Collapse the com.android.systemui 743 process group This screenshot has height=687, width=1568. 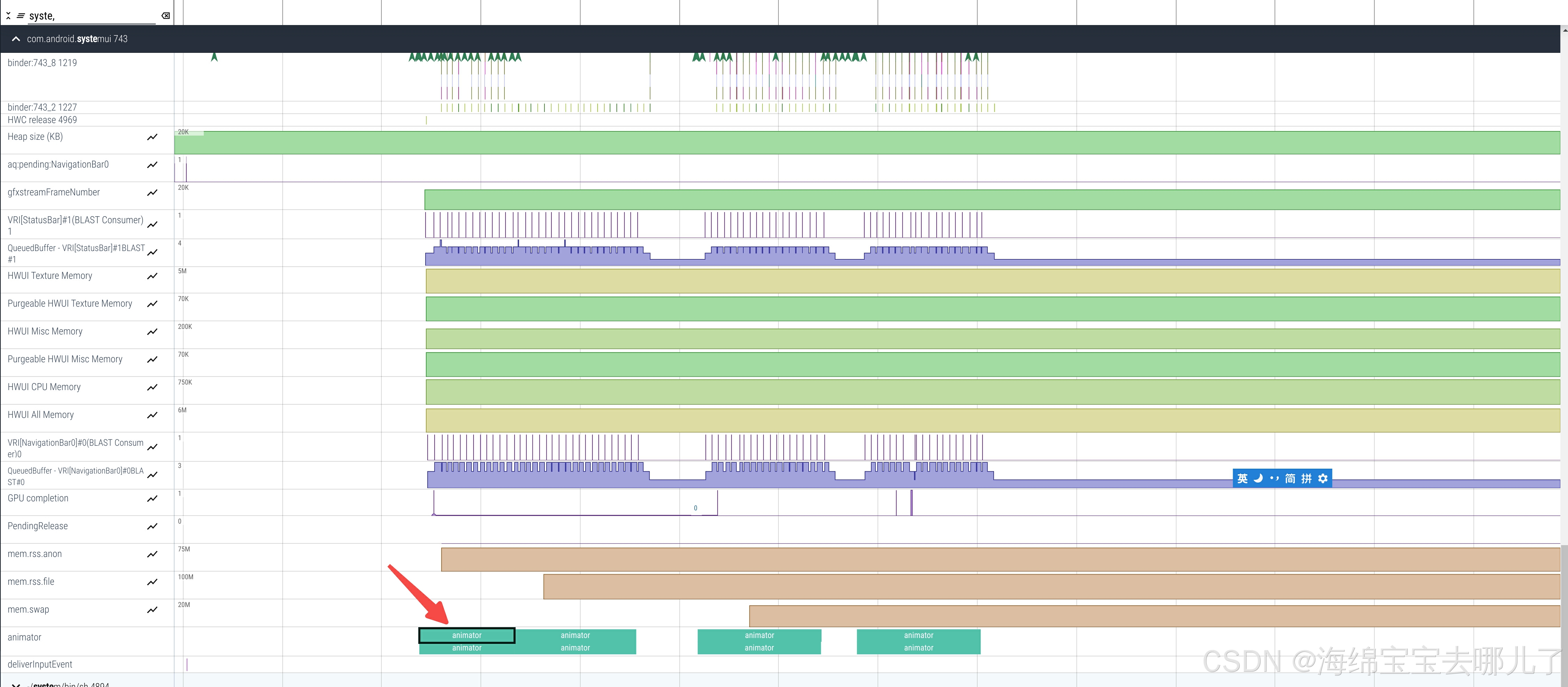tap(16, 39)
